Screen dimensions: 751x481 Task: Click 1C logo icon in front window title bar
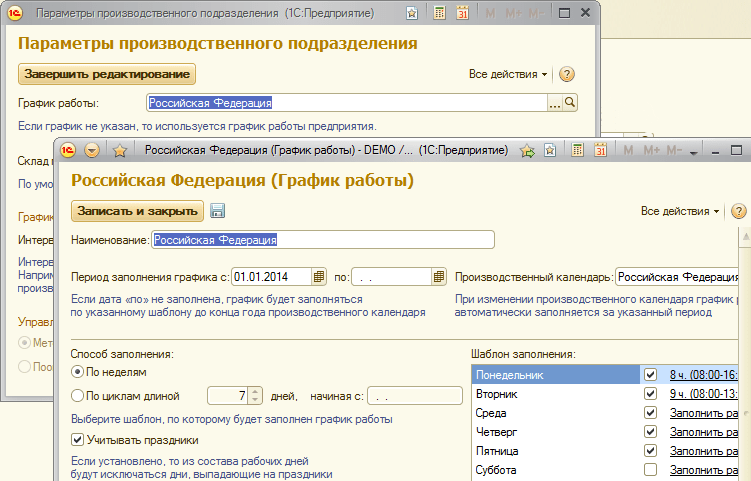click(x=68, y=150)
